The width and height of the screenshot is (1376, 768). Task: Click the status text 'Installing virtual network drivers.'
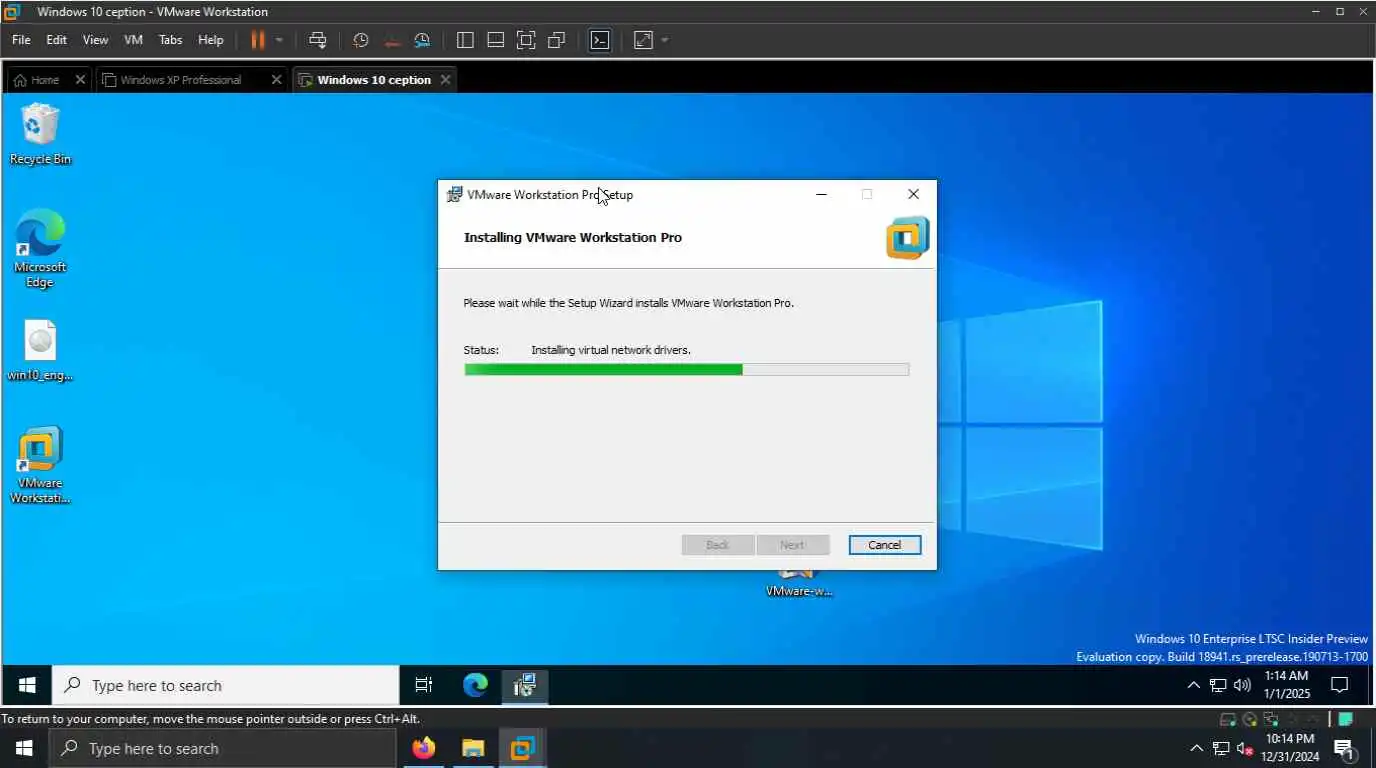[x=611, y=350]
